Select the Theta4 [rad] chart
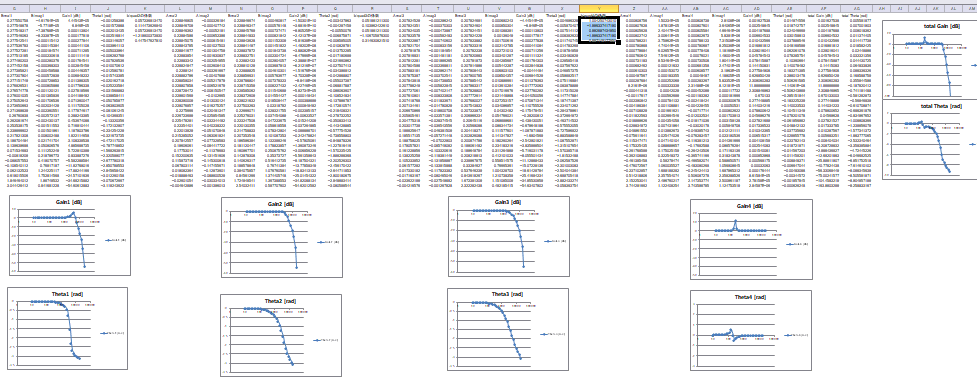Image resolution: width=977 pixels, height=384 pixels. point(750,331)
